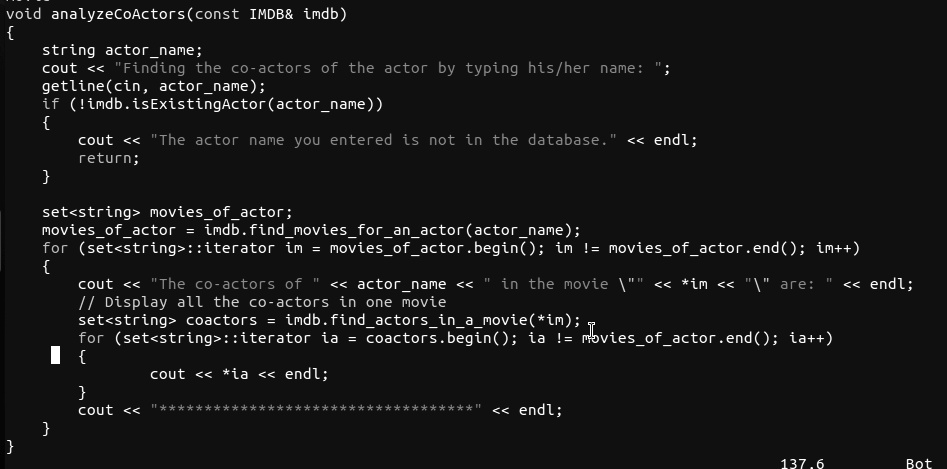The image size is (947, 469).
Task: Click the asterisk separator string
Action: [x=316, y=410]
